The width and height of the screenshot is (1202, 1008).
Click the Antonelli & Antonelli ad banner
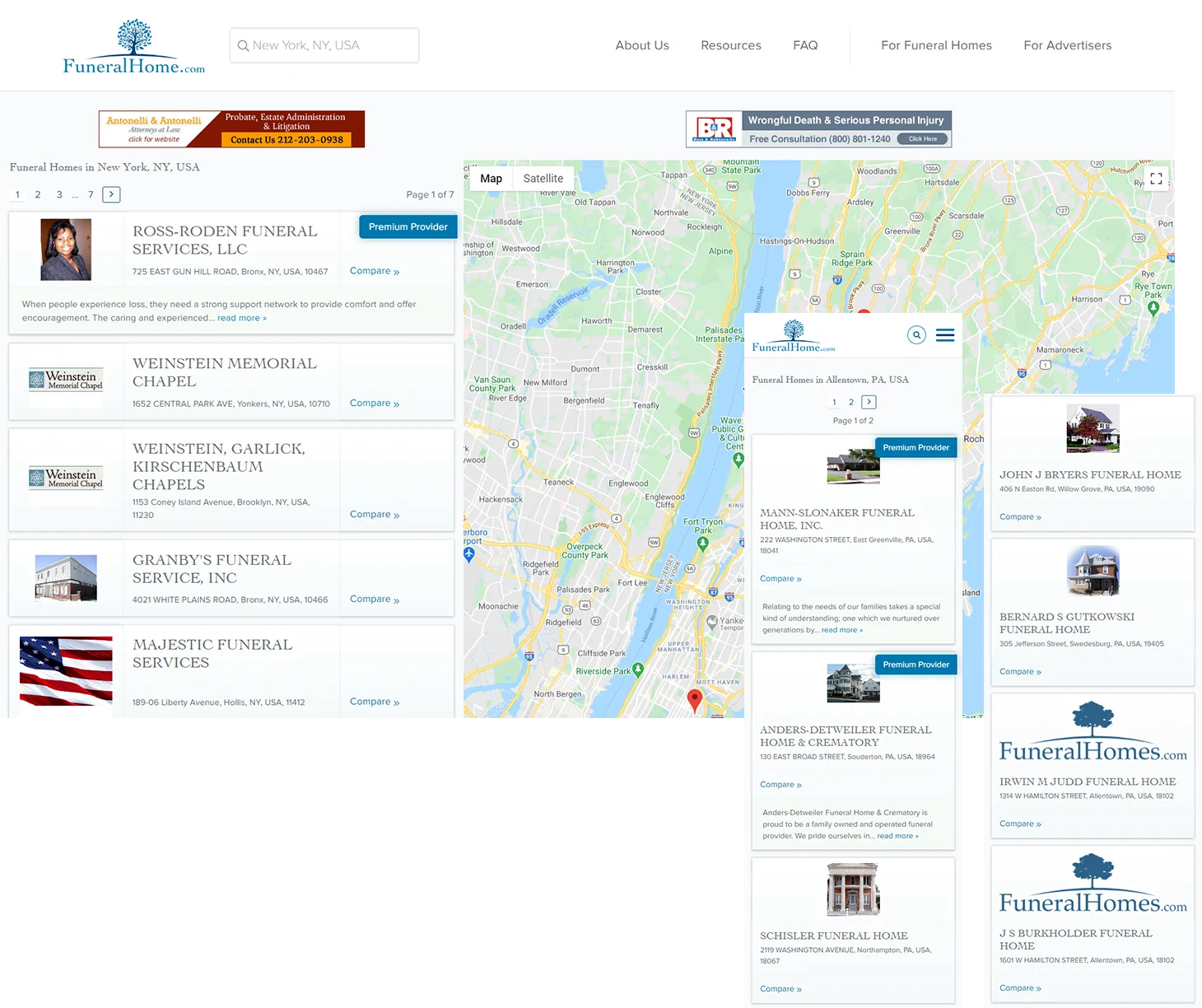231,129
